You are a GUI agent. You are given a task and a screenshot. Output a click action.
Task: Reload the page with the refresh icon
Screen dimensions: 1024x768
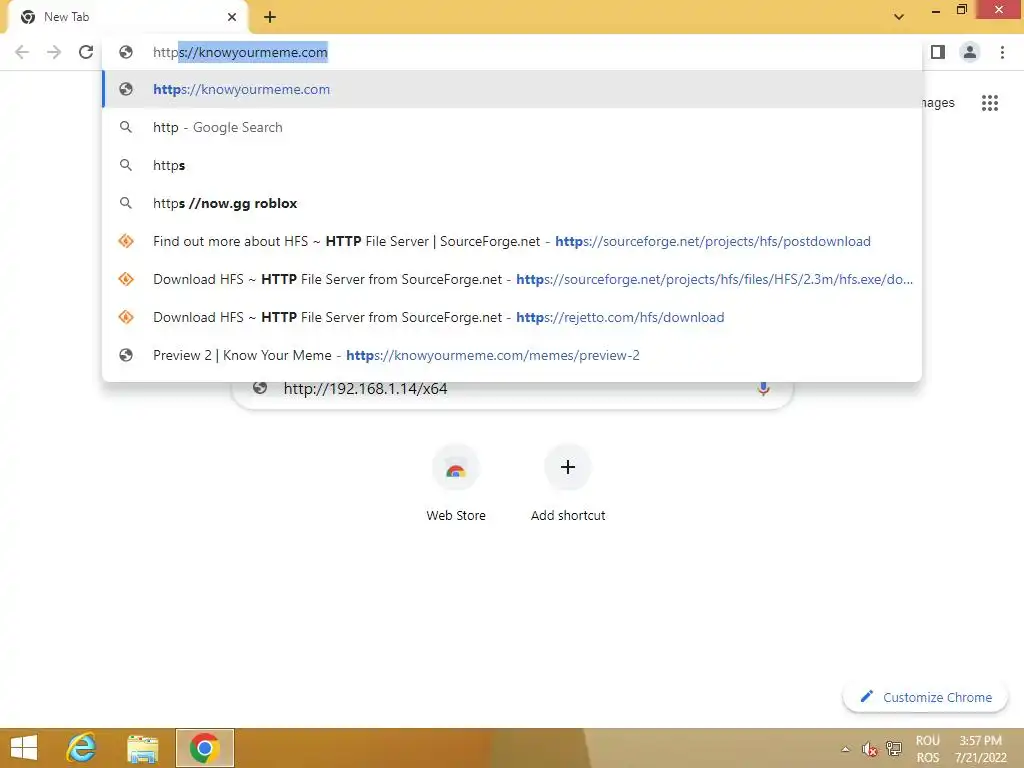click(86, 52)
